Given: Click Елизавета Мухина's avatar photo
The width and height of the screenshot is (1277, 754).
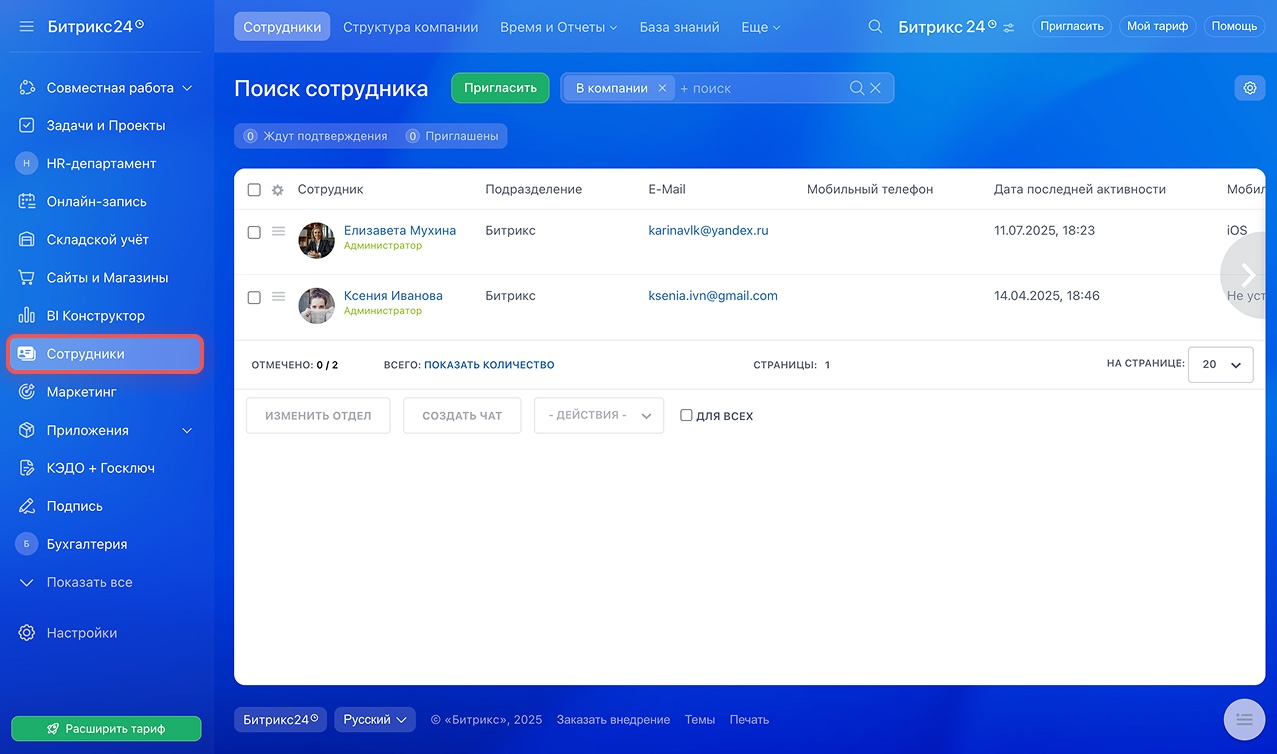Looking at the screenshot, I should point(317,240).
